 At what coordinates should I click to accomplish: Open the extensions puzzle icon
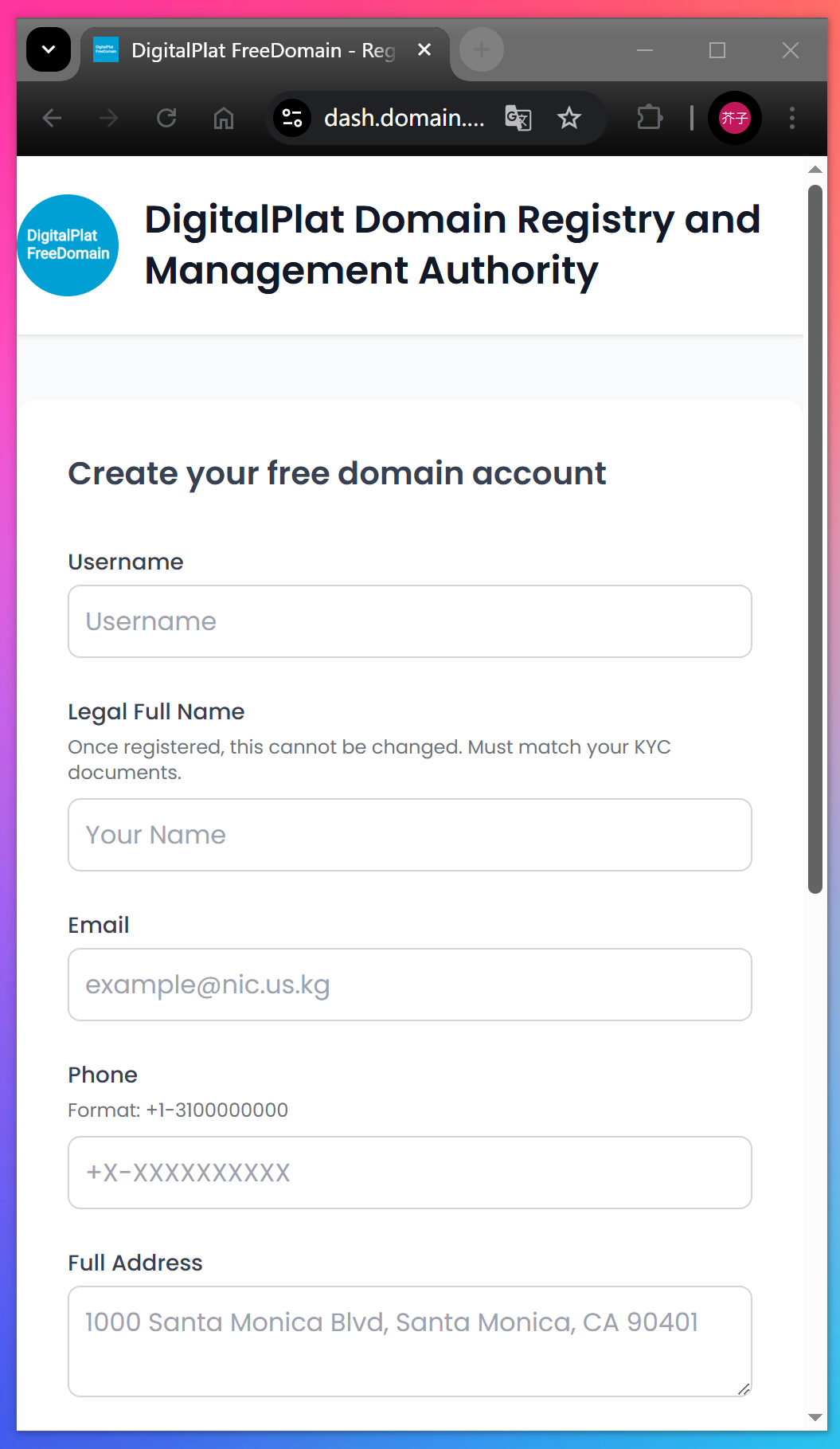coord(650,119)
